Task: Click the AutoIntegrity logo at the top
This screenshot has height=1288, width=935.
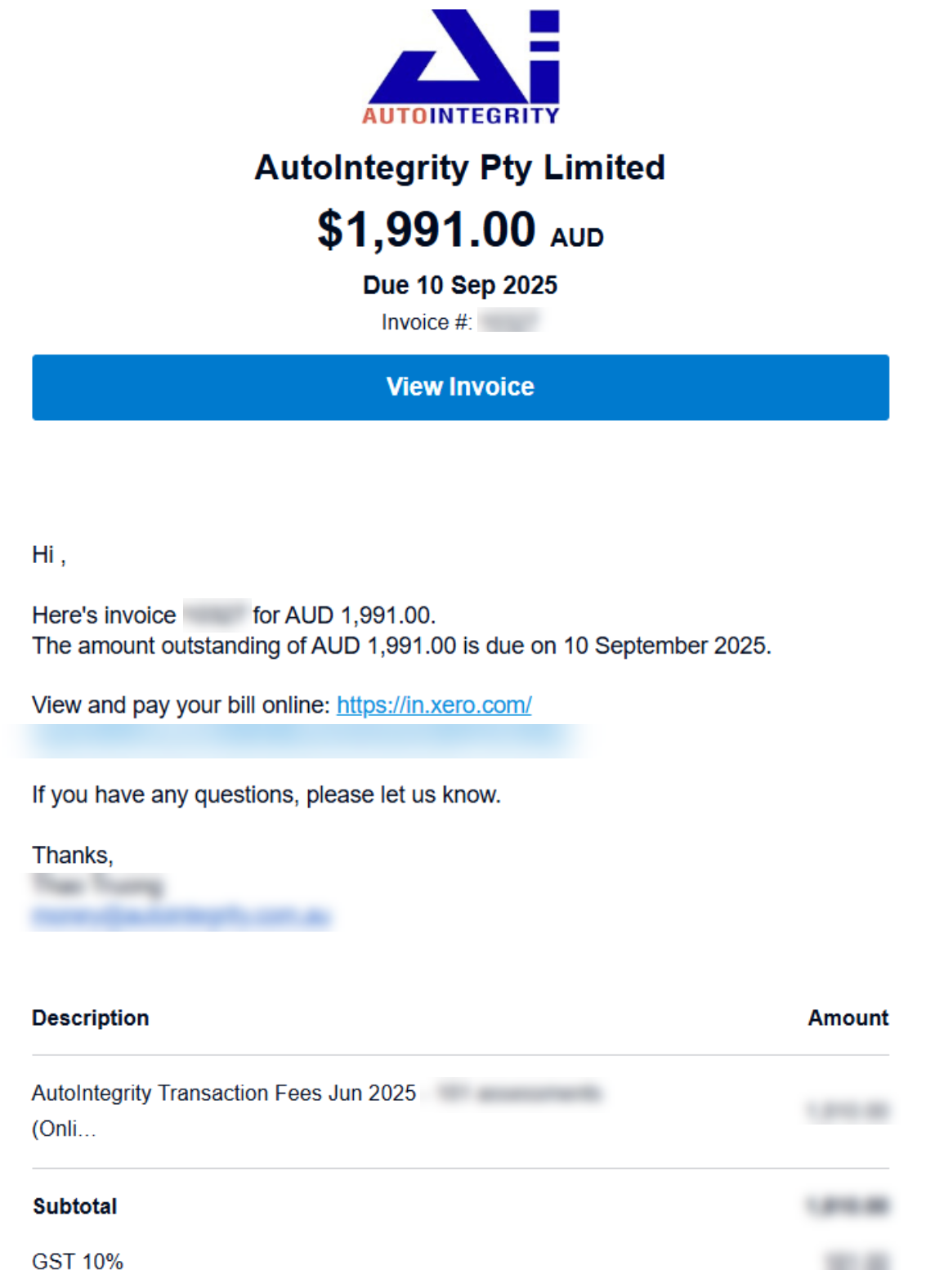Action: (x=461, y=67)
